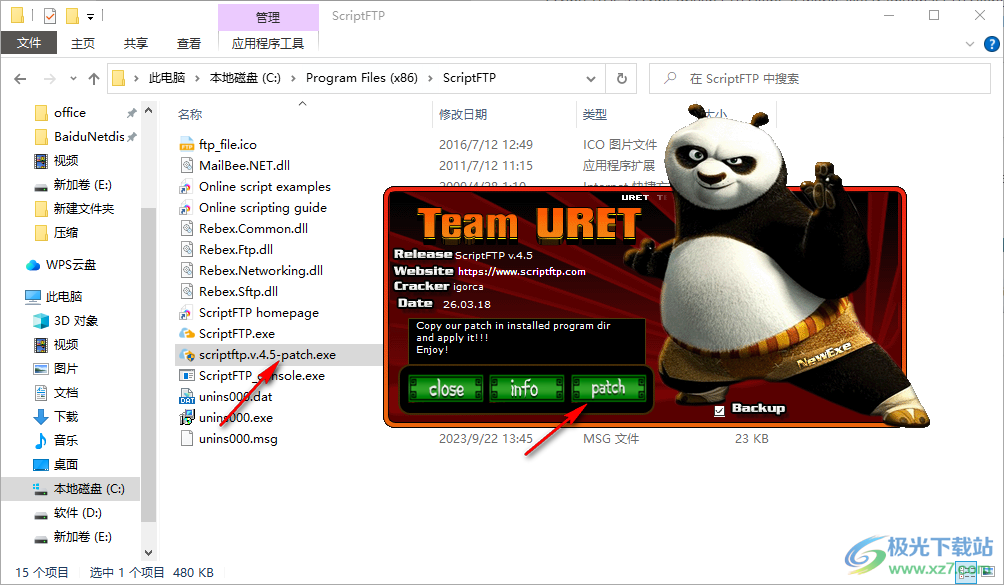Go back with the left arrow
Viewport: 1004px width, 585px height.
coord(20,79)
